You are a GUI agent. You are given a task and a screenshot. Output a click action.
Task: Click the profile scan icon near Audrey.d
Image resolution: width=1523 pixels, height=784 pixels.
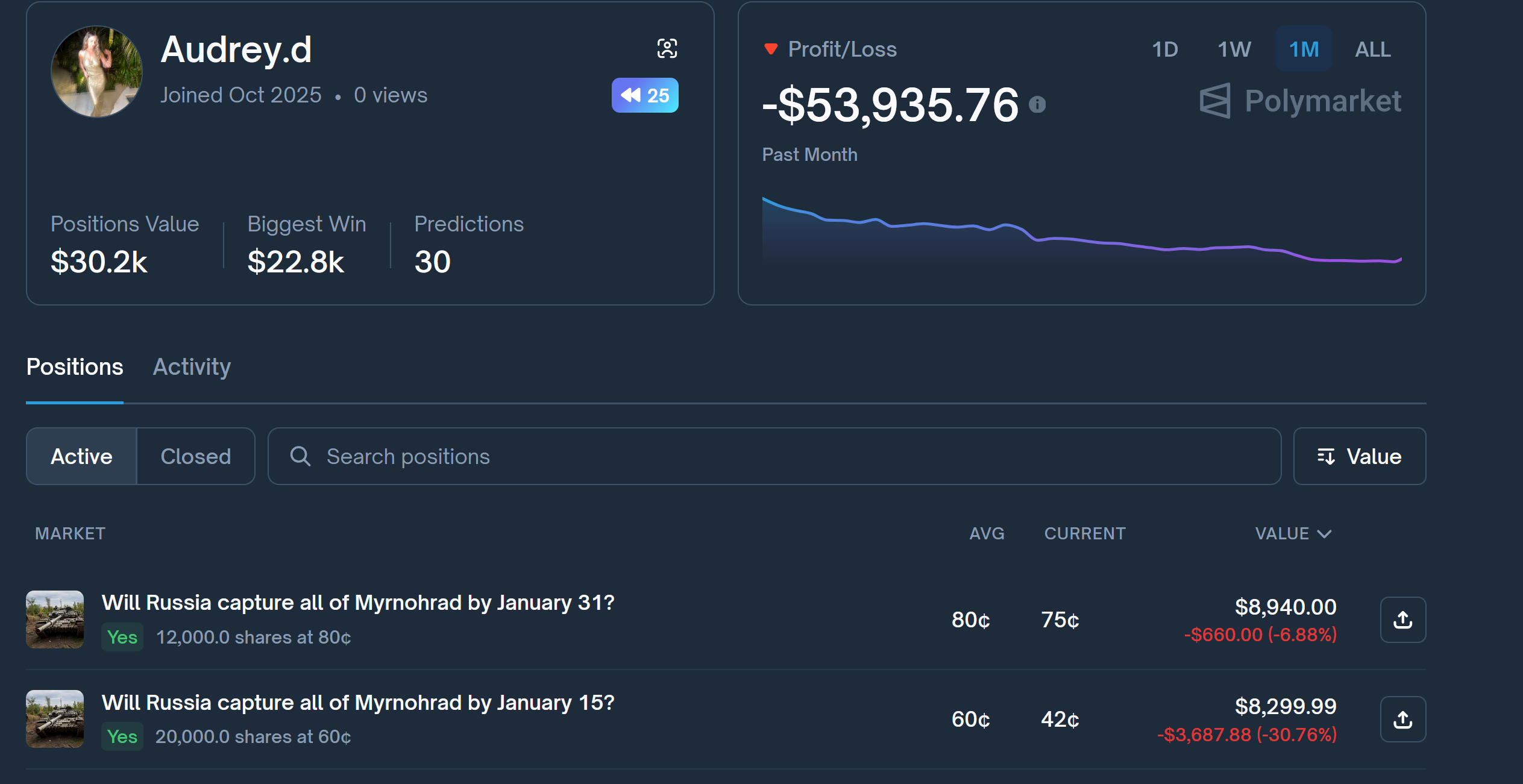point(667,48)
